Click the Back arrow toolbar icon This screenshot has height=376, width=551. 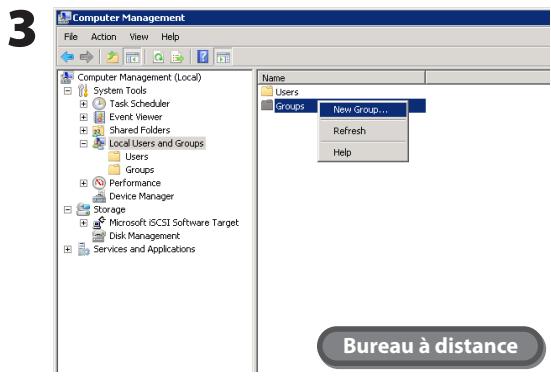(67, 57)
